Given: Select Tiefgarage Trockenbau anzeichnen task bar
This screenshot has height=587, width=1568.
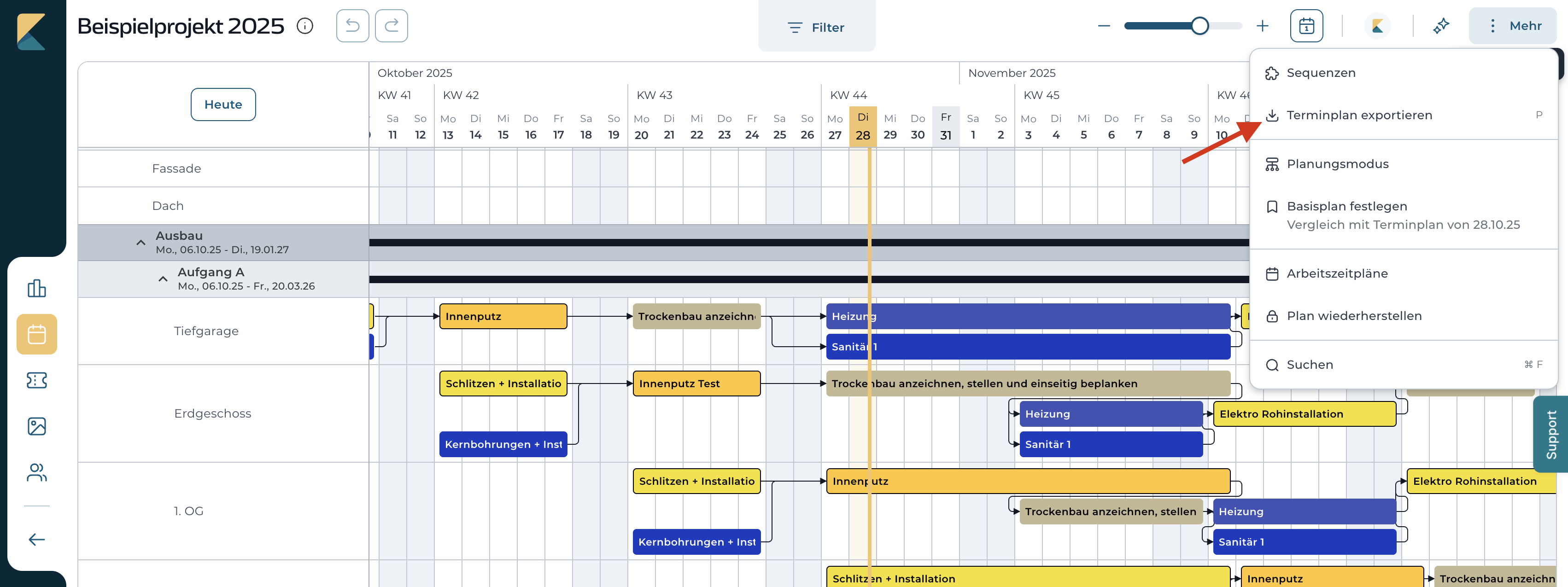Looking at the screenshot, I should [x=696, y=316].
